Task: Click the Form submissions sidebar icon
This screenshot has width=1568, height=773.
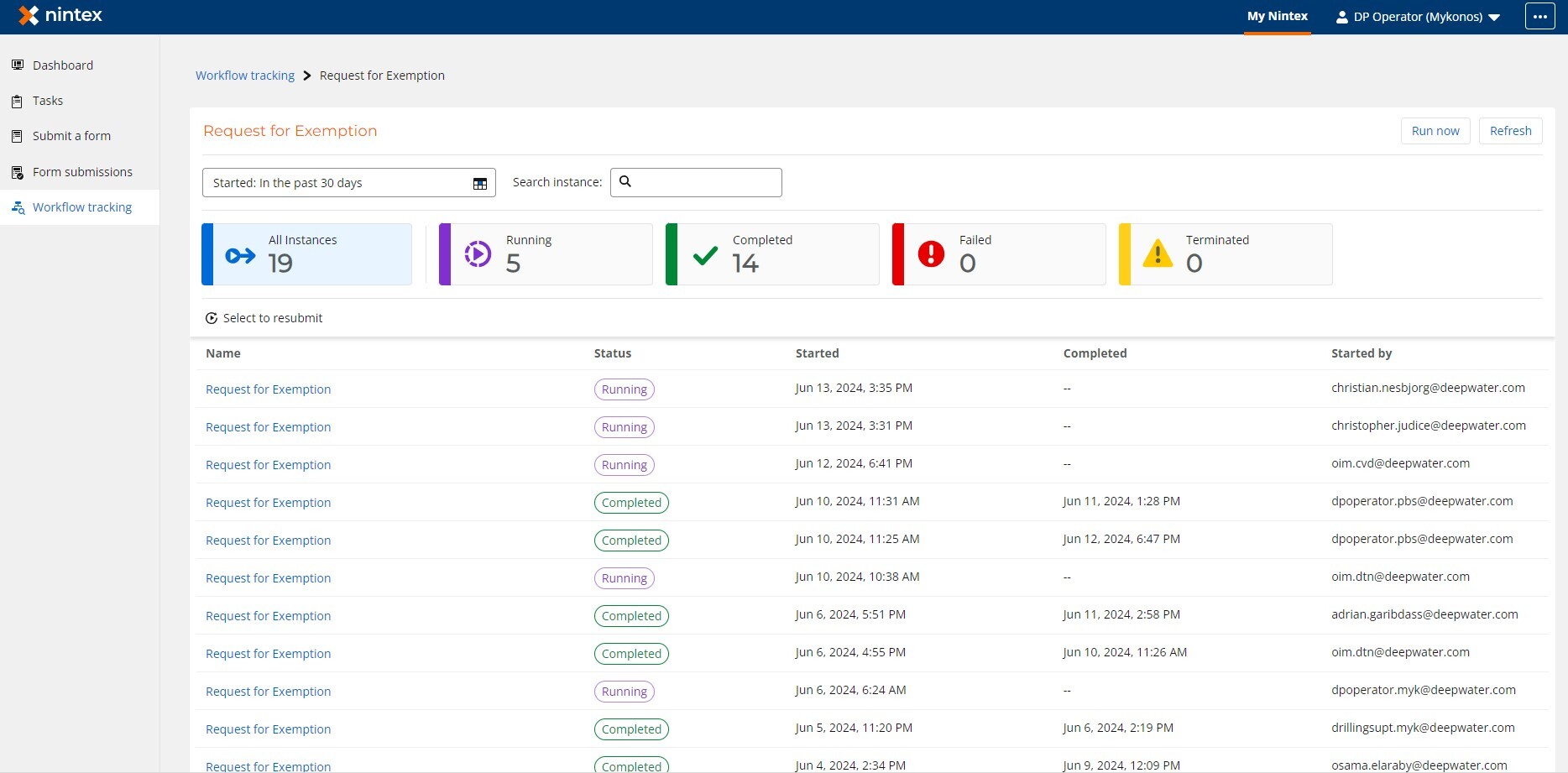Action: tap(17, 173)
